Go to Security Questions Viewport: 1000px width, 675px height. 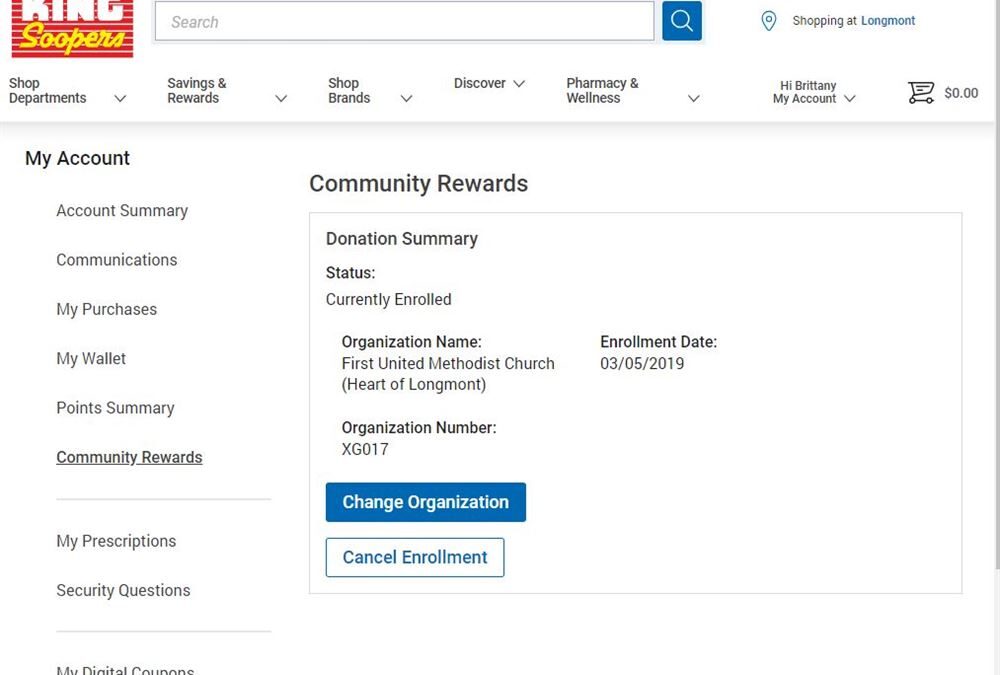123,590
